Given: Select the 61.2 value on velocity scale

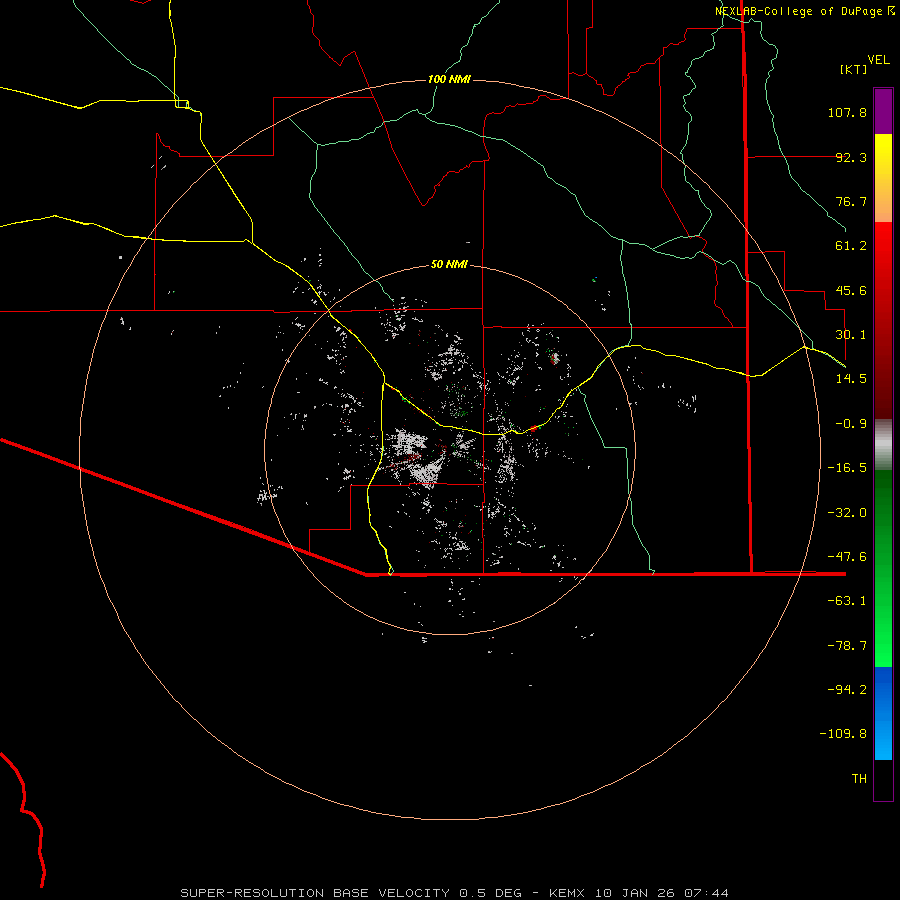Looking at the screenshot, I should click(x=851, y=246).
